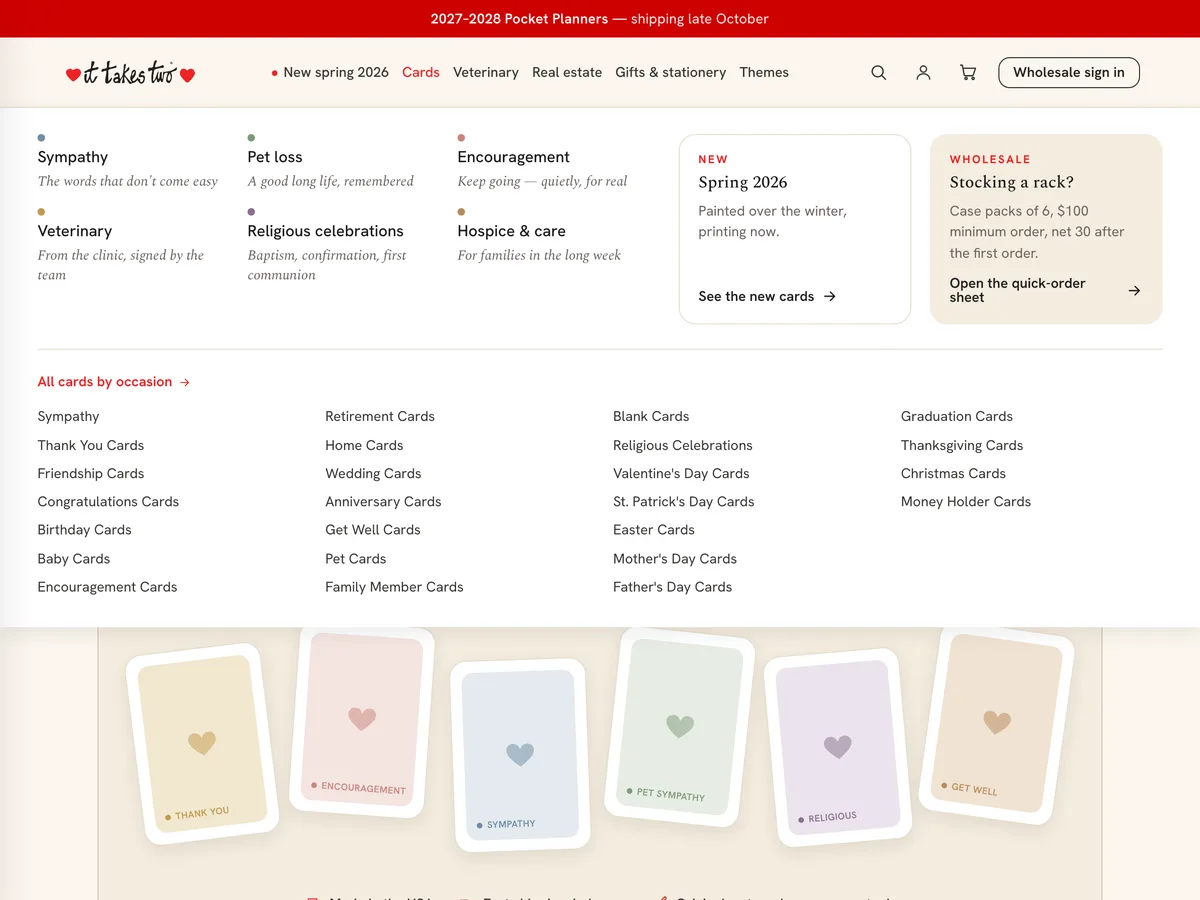Select Anniversary Cards

click(383, 501)
